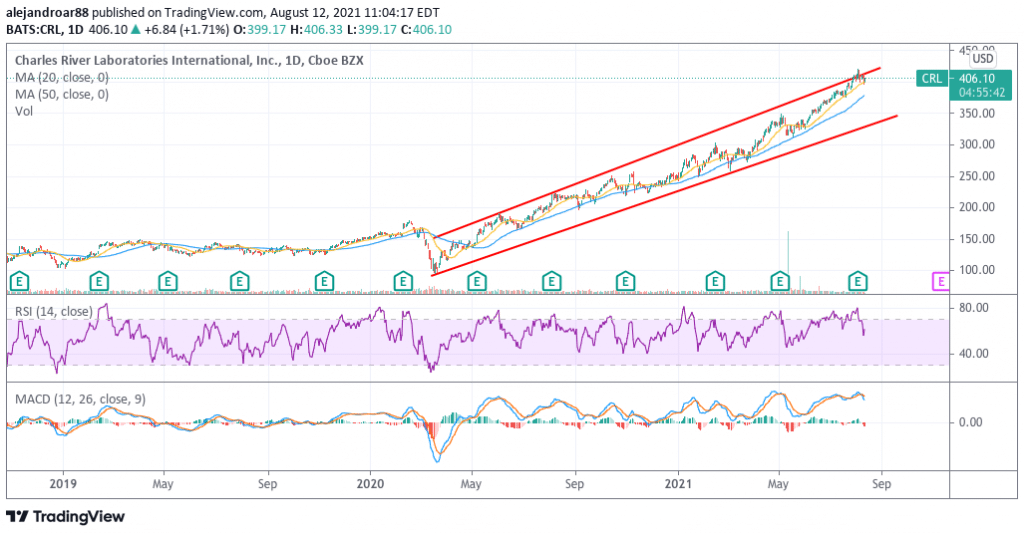Image resolution: width=1024 pixels, height=535 pixels.
Task: Open the USD currency selector
Action: tap(982, 59)
